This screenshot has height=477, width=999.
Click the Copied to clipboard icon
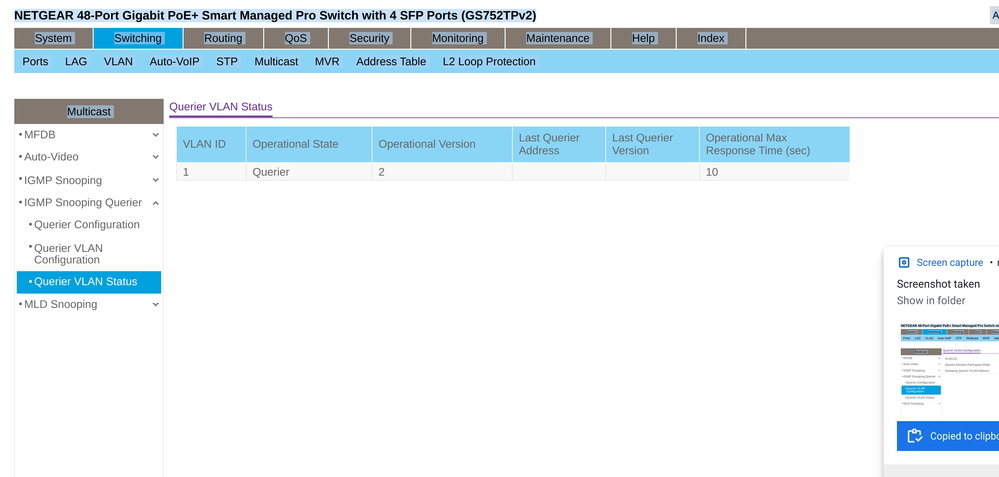pyautogui.click(x=915, y=436)
